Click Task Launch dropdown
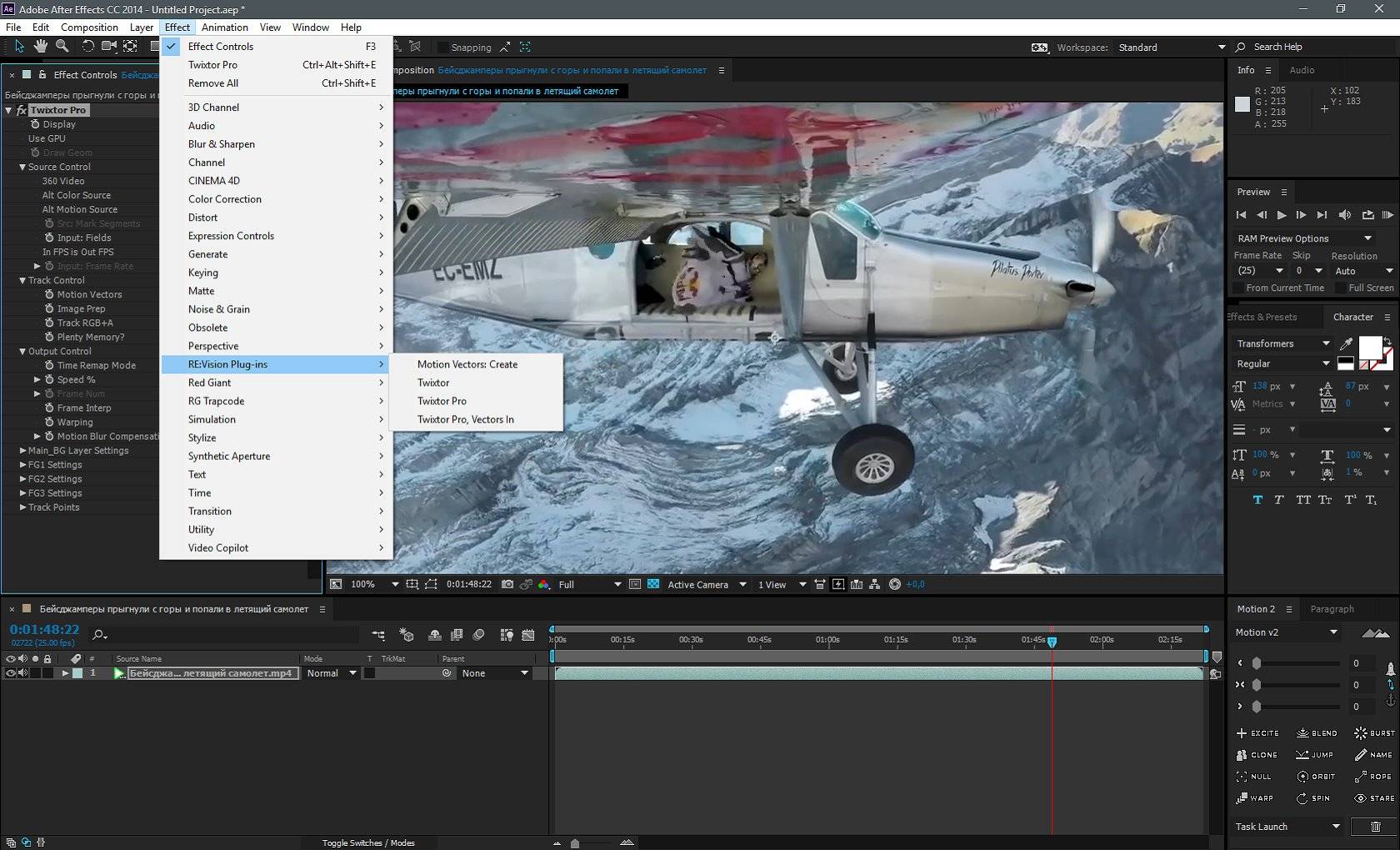Image resolution: width=1400 pixels, height=850 pixels. pyautogui.click(x=1287, y=827)
